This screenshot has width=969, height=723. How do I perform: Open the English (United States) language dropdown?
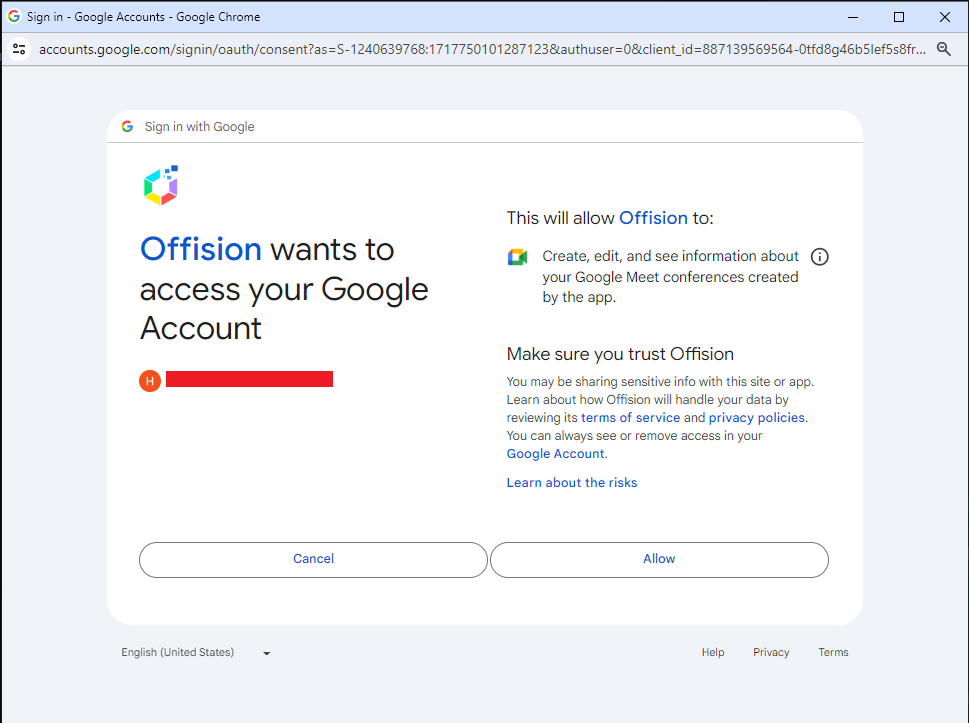click(196, 653)
